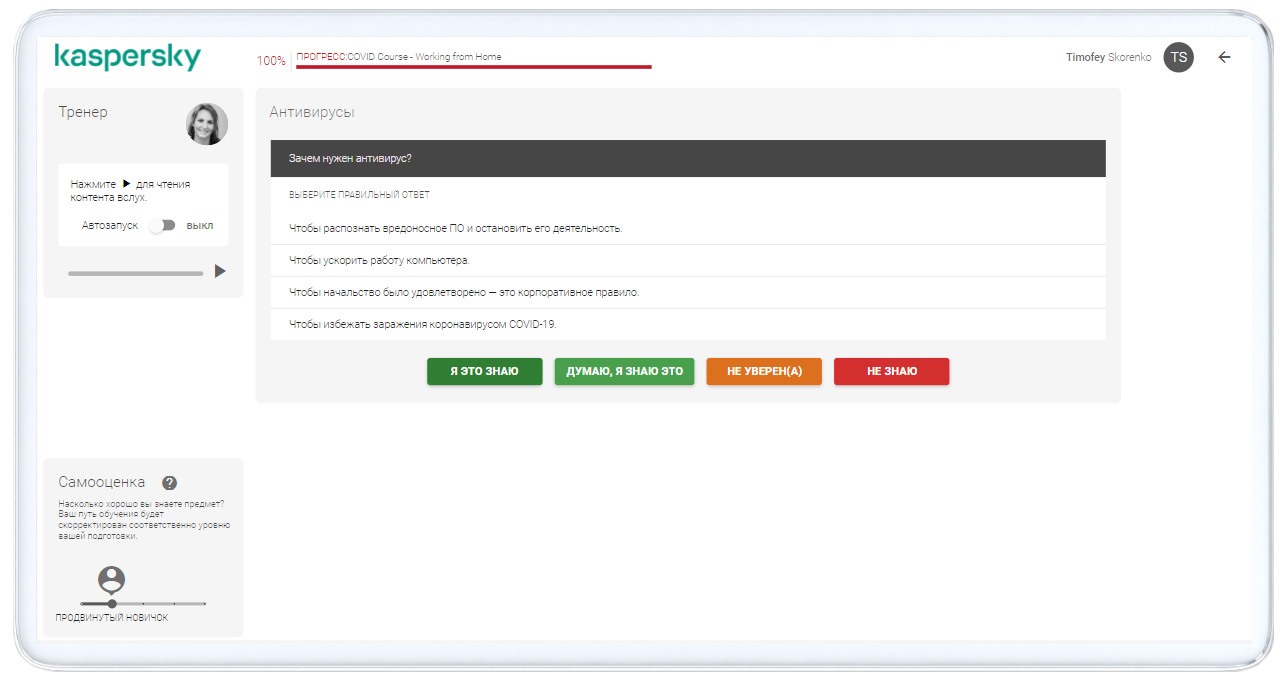Screen dimensions: 1287x682
Task: Click the ДУМАЮ, Я ЗНАЮ ЭТО button
Action: (624, 371)
